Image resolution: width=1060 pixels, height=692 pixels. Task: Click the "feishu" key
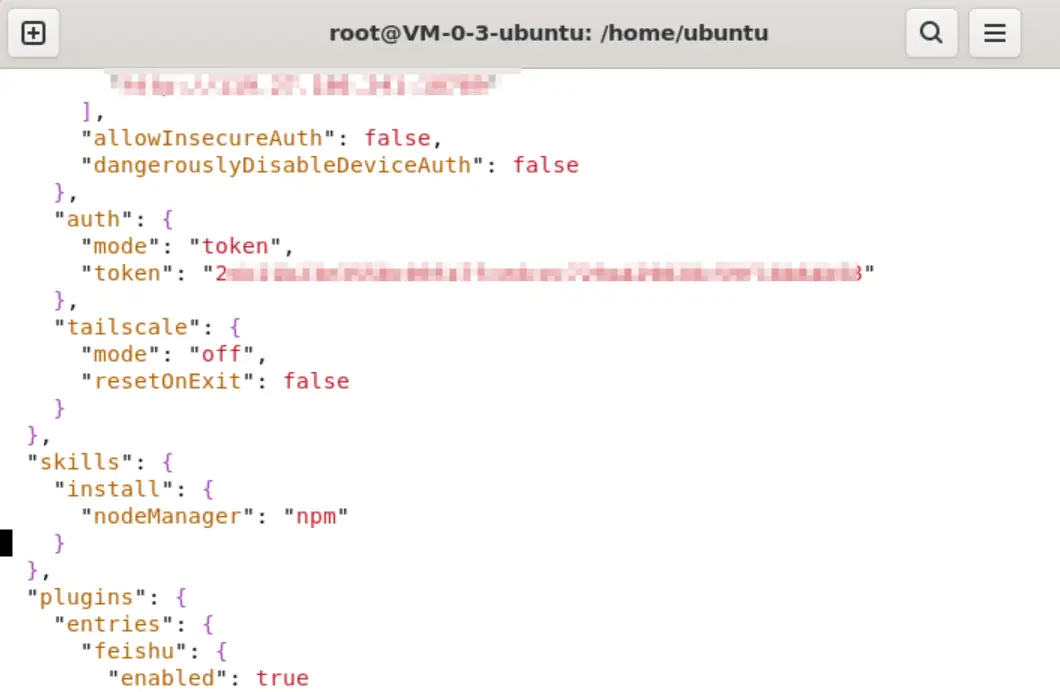(134, 651)
